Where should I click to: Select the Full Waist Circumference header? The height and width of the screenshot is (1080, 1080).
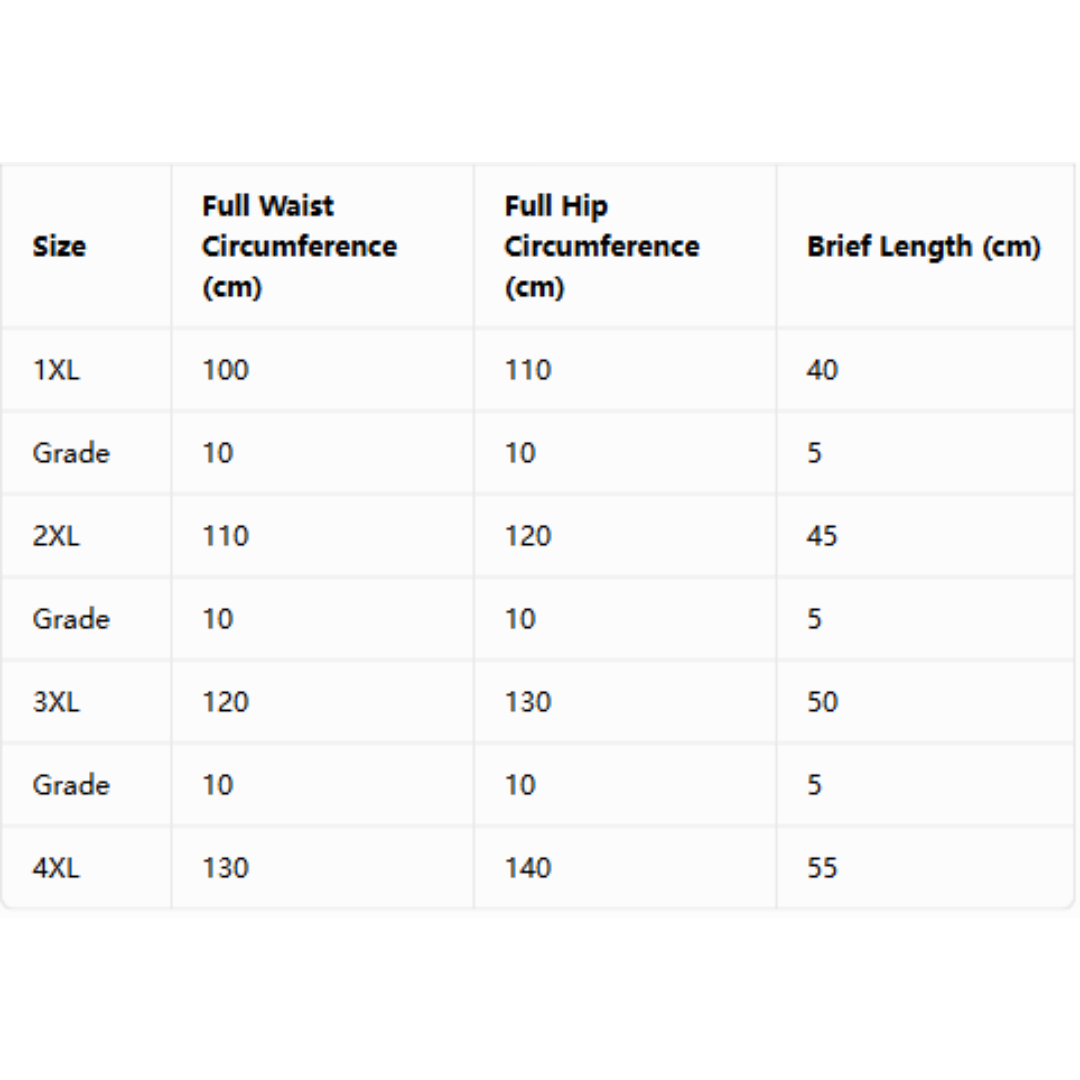(300, 247)
